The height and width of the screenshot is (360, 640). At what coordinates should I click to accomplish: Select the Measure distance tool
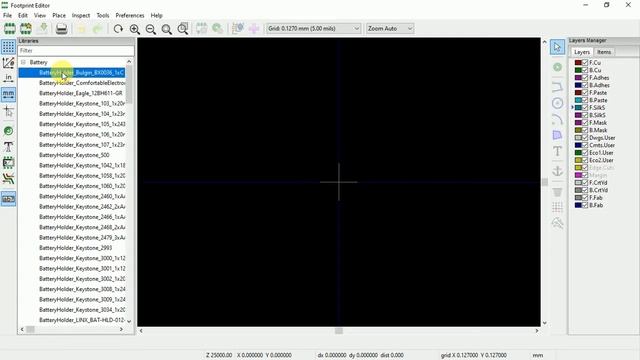tap(557, 223)
